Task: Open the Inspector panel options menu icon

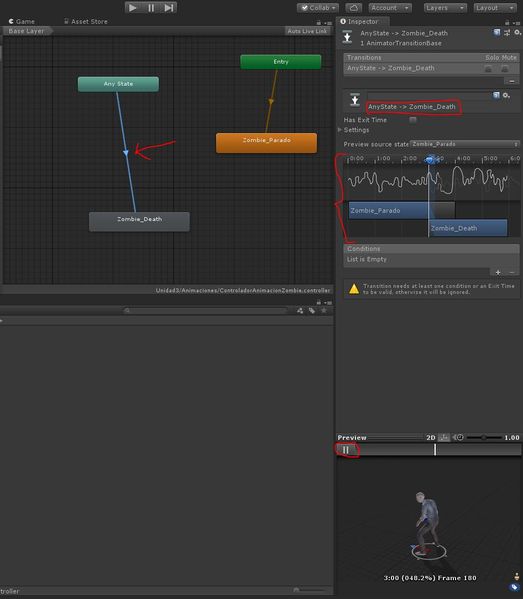Action: pyautogui.click(x=517, y=23)
